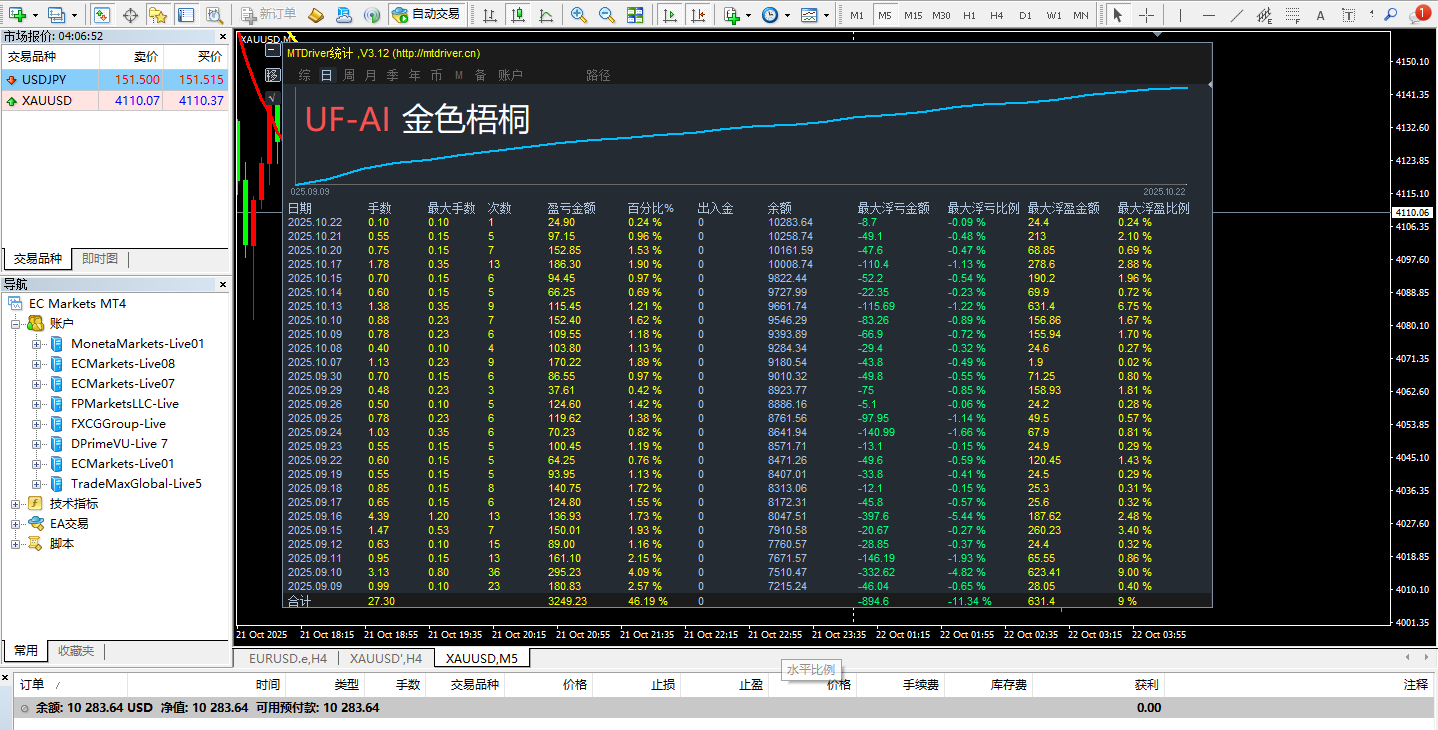1438x730 pixels.
Task: Minimize the MTDriver statistics panel with − button
Action: [x=272, y=52]
